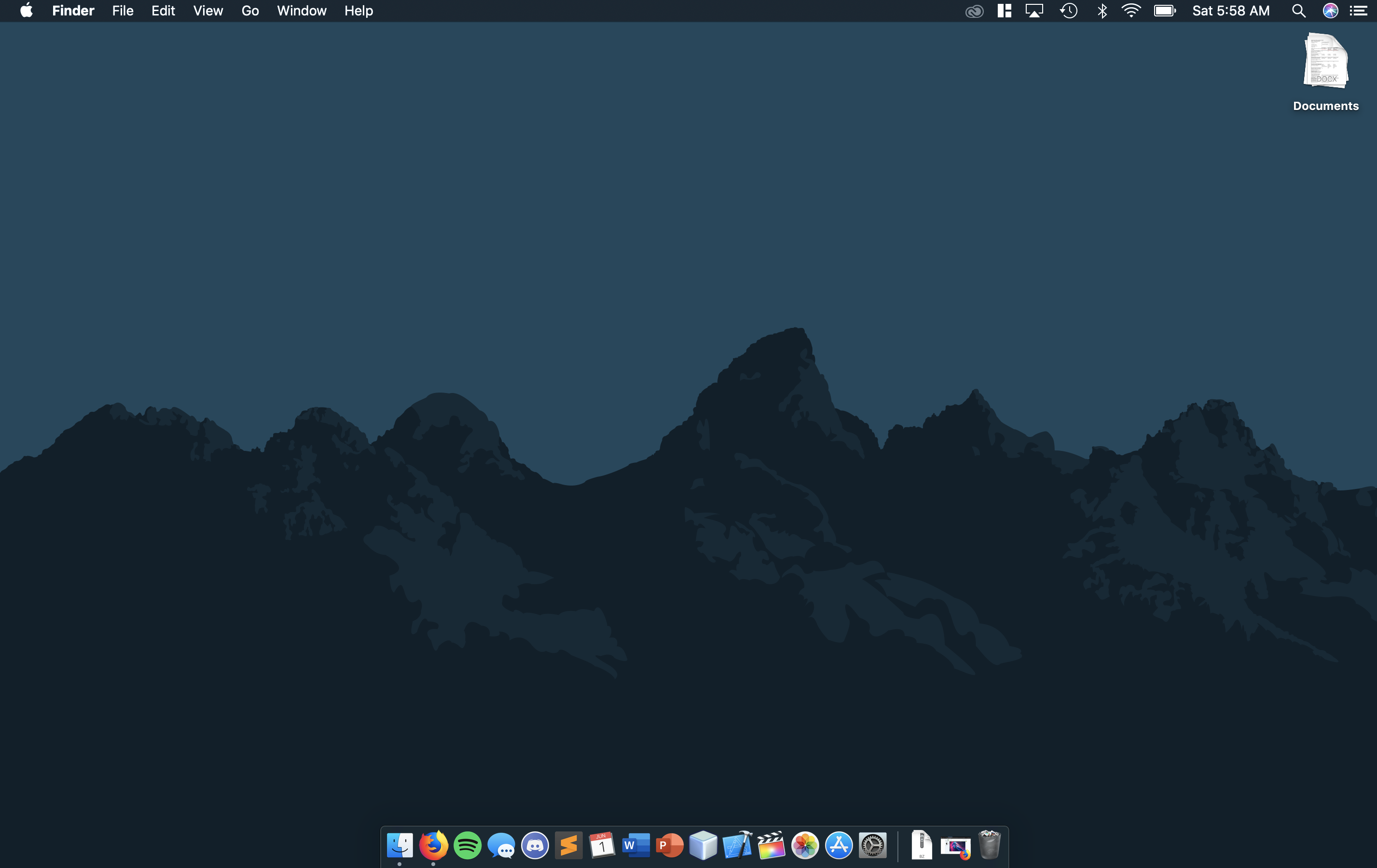Open Spotlight search magnifier
1377x868 pixels.
(1299, 11)
